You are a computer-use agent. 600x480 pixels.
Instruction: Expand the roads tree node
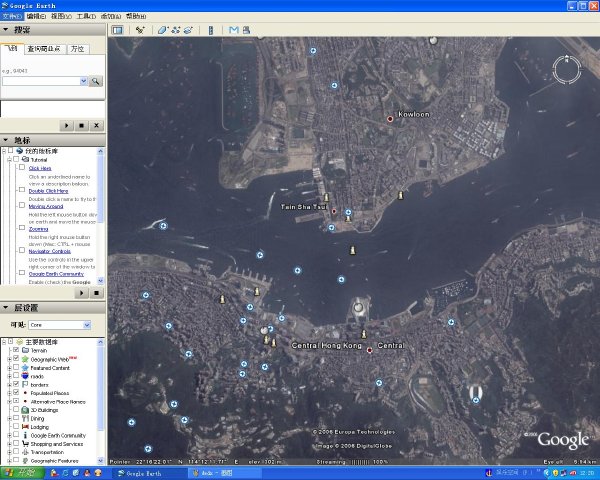[x=10, y=376]
